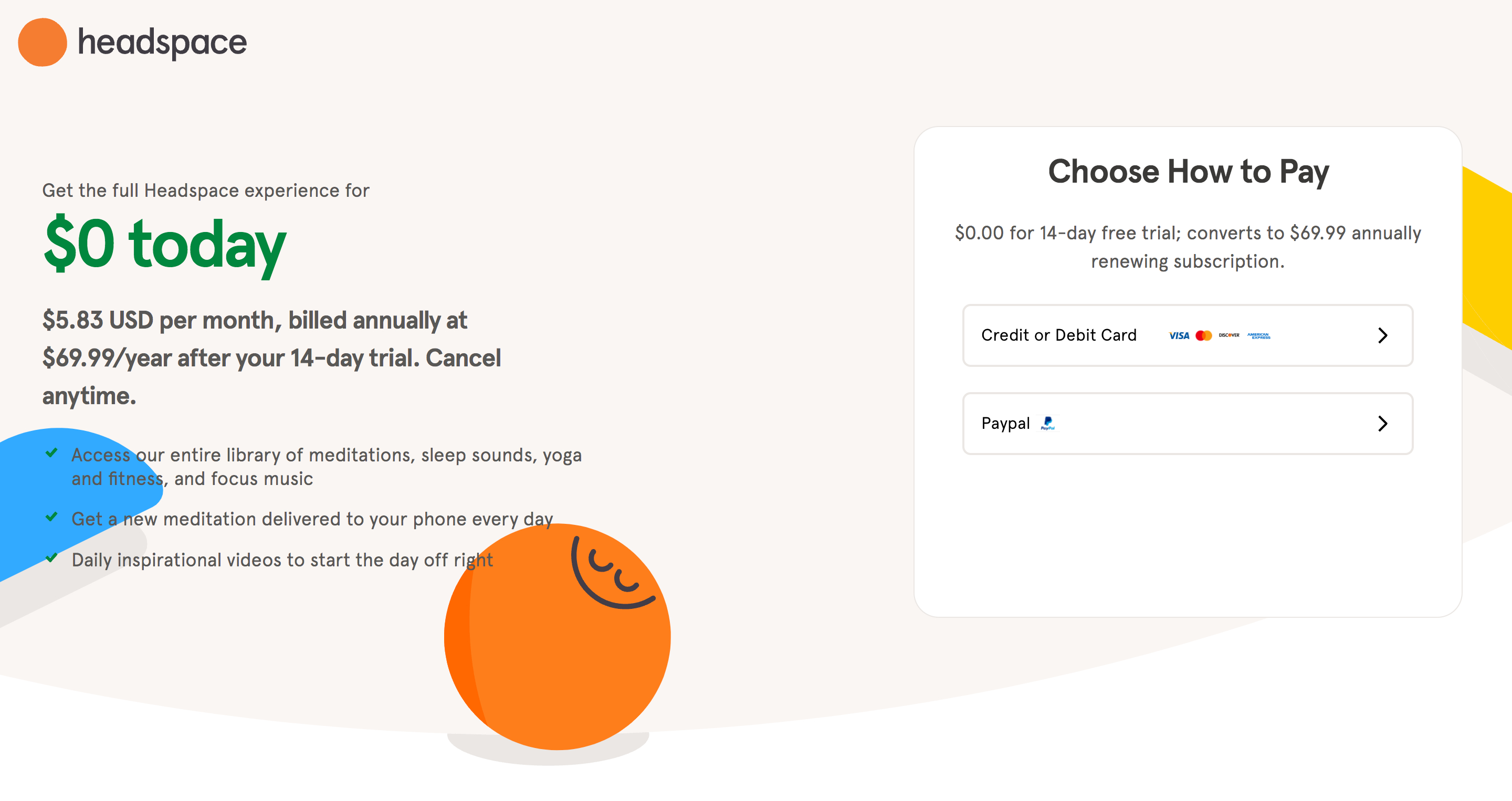This screenshot has width=1512, height=801.
Task: Click the smiling orange Headspace character
Action: pos(557,637)
